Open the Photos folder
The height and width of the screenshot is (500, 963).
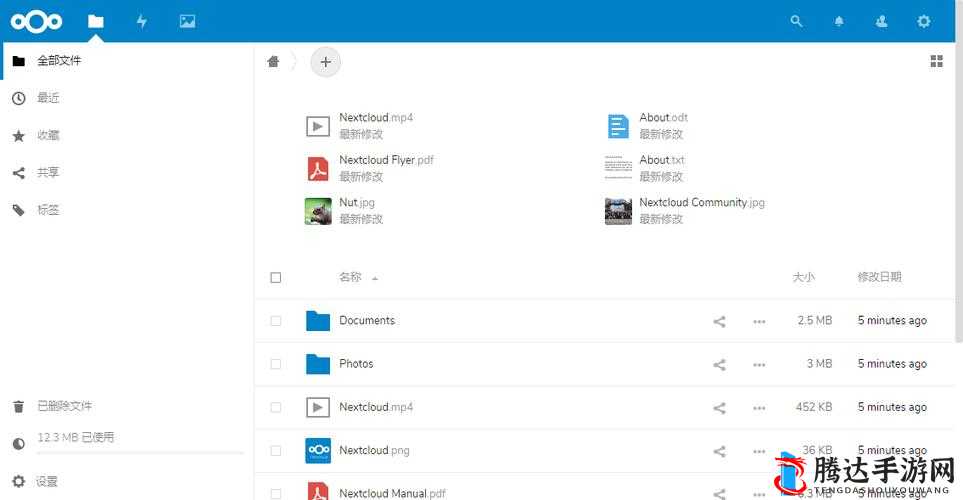click(x=318, y=364)
